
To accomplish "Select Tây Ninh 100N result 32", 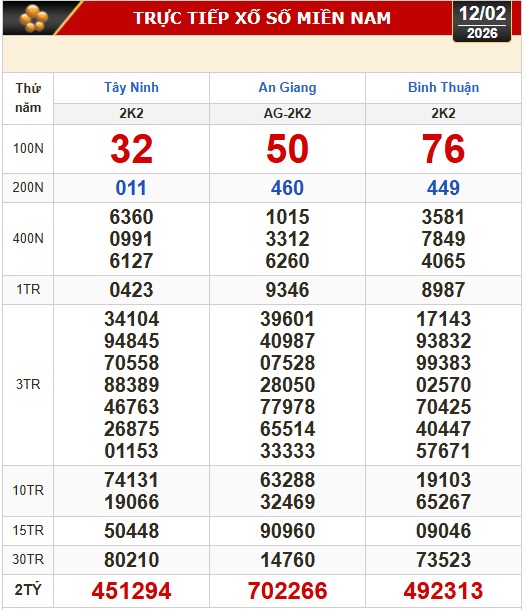I will (131, 149).
